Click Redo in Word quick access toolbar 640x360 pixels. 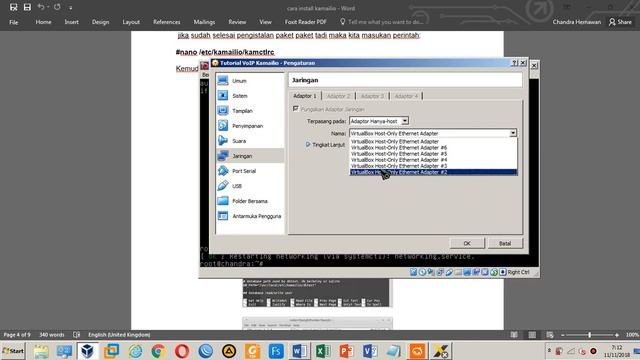pos(57,7)
